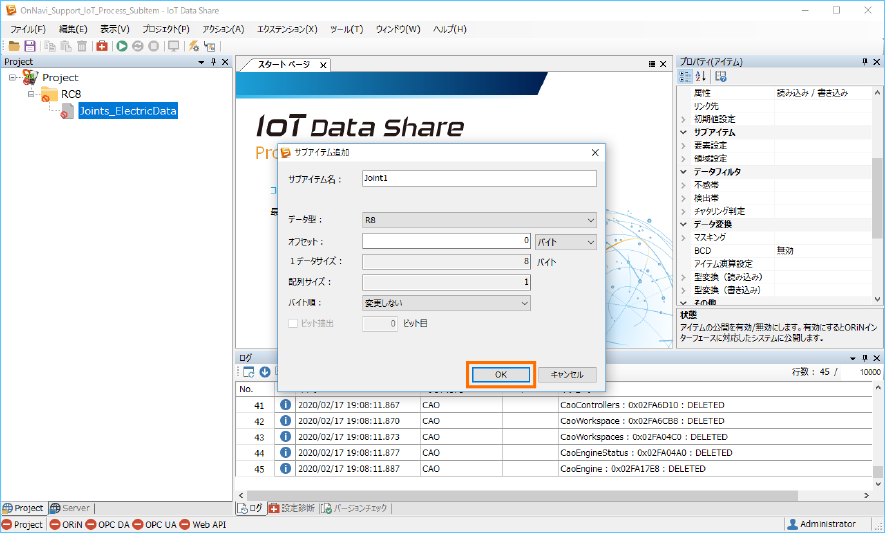Image resolution: width=885 pixels, height=533 pixels.
Task: Click the monitor toolbar icon
Action: (x=173, y=46)
